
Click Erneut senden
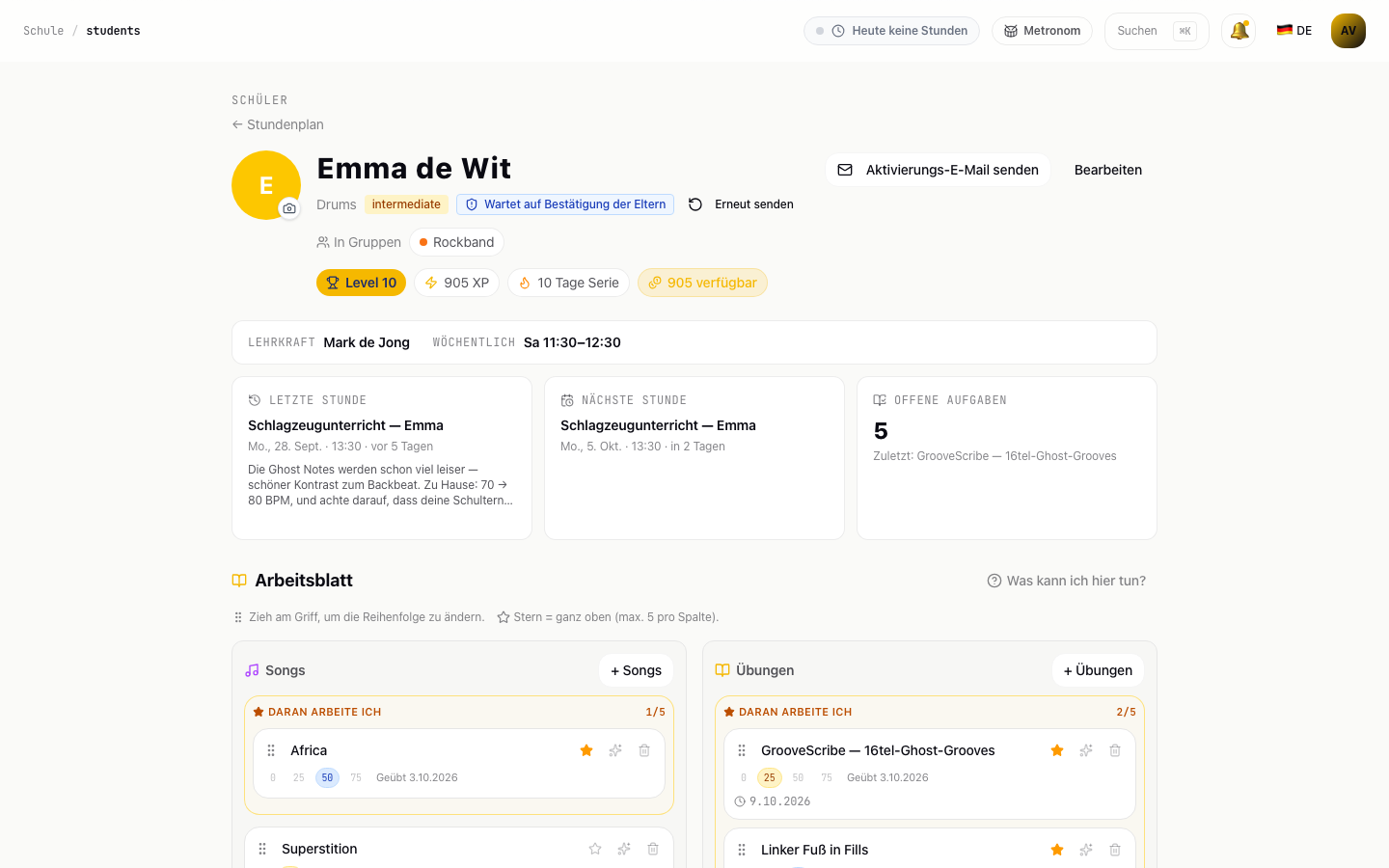[741, 204]
